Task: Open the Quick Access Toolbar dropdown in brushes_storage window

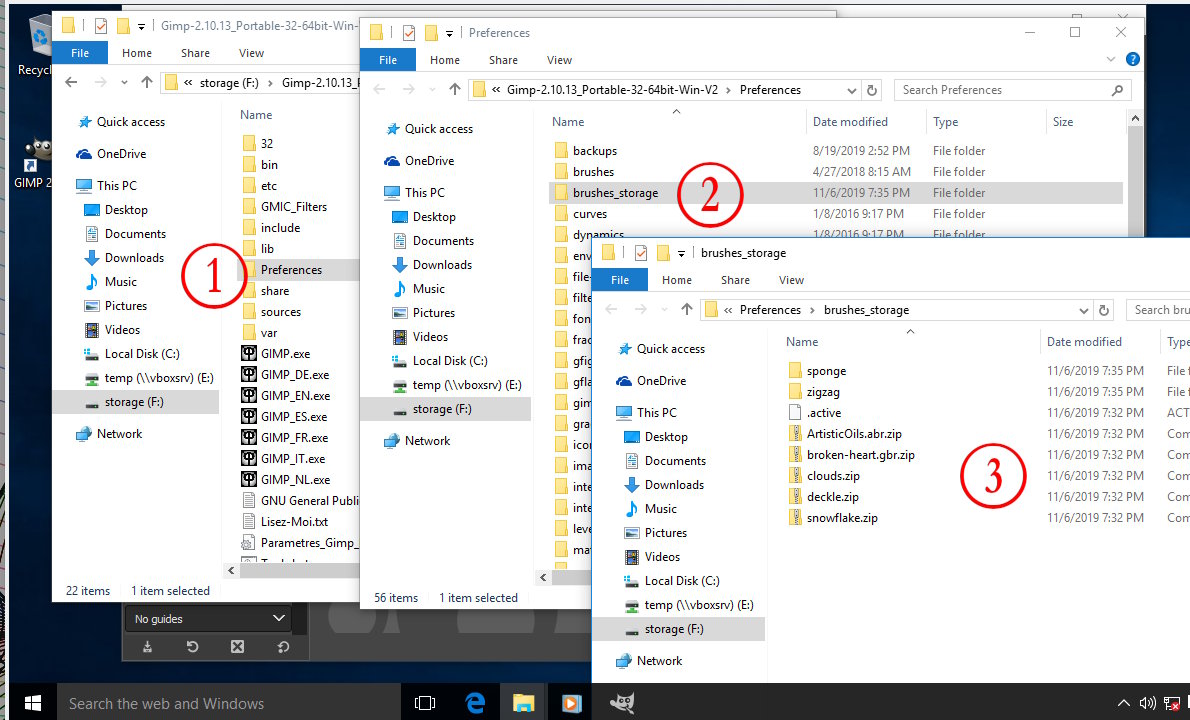Action: click(682, 253)
